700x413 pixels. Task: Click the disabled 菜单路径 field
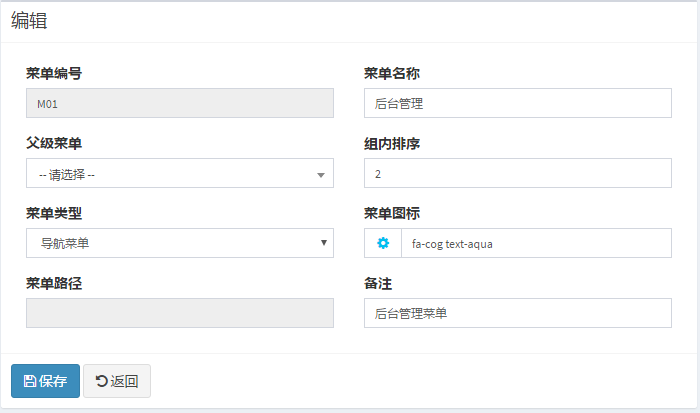point(180,313)
